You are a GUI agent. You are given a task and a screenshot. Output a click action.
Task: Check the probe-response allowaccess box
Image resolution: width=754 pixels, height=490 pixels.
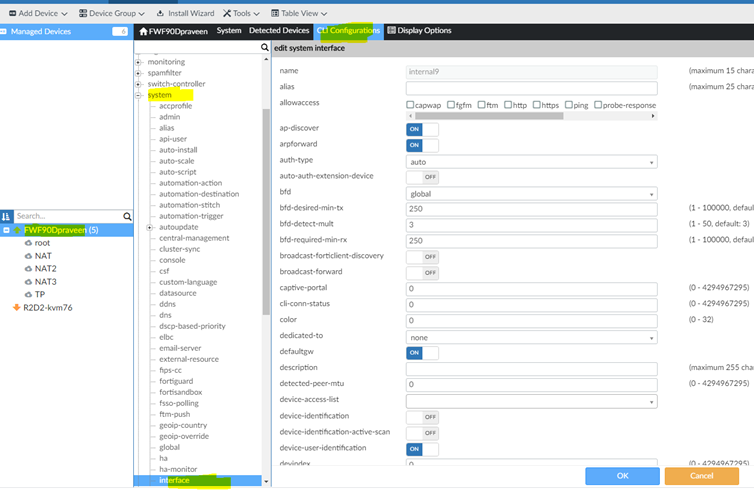coord(598,105)
